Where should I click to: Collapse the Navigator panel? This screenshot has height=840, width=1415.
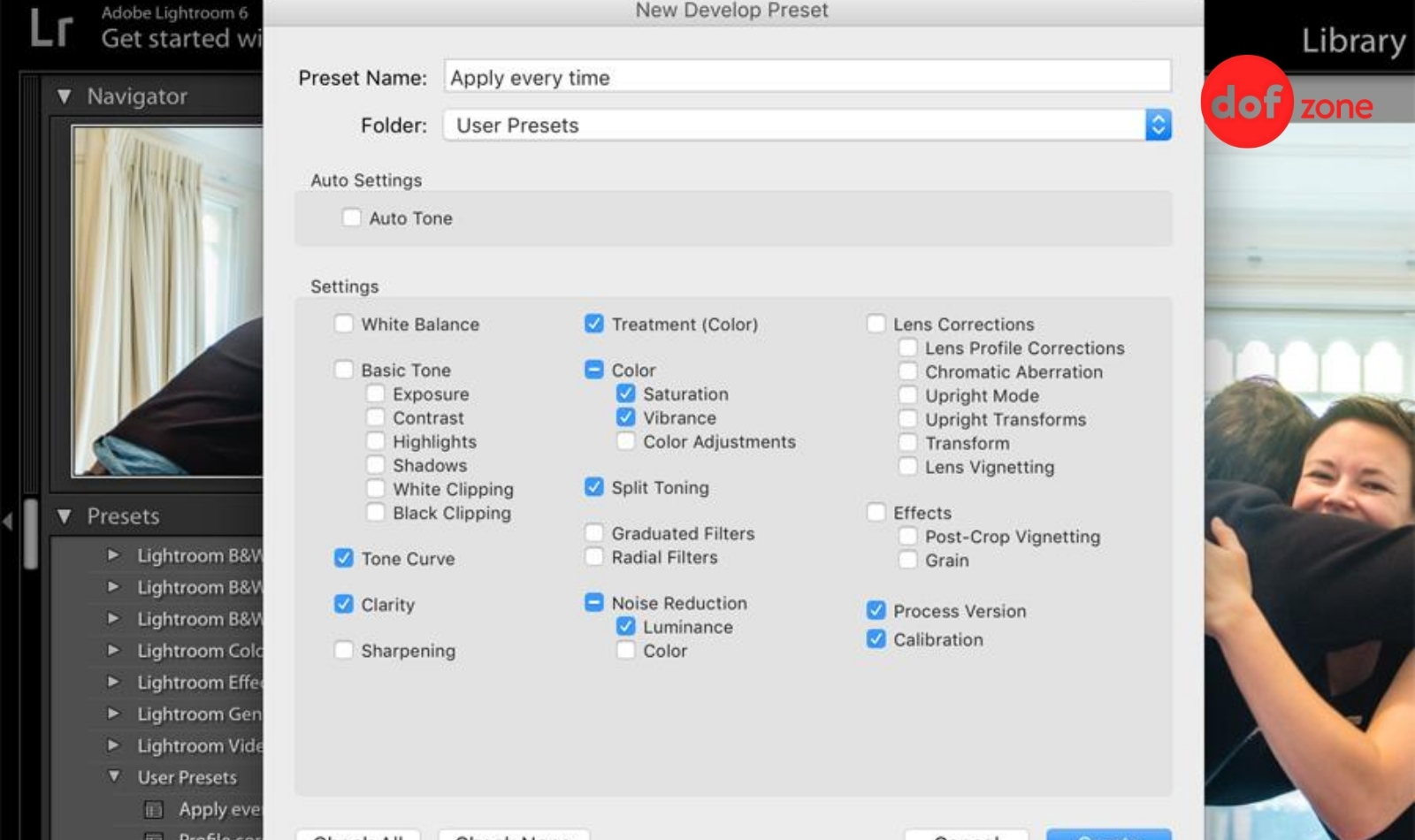pos(64,95)
